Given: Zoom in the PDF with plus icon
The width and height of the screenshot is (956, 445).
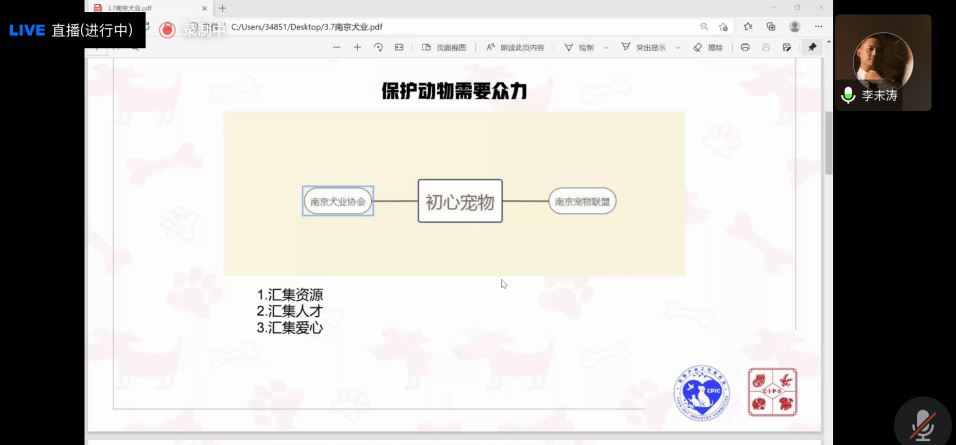Looking at the screenshot, I should [x=357, y=48].
